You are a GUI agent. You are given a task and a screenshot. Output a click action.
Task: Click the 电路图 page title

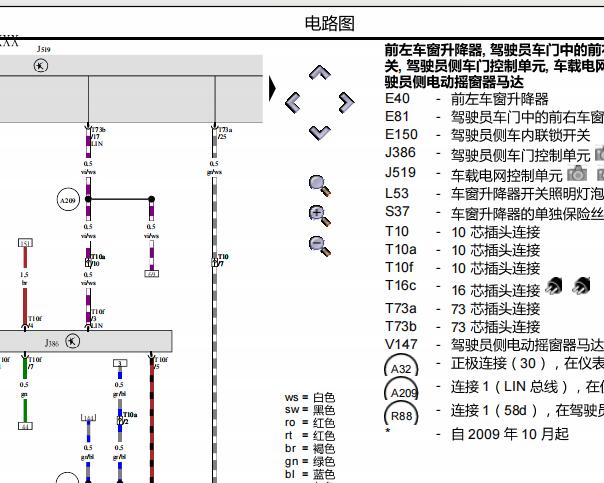point(329,23)
